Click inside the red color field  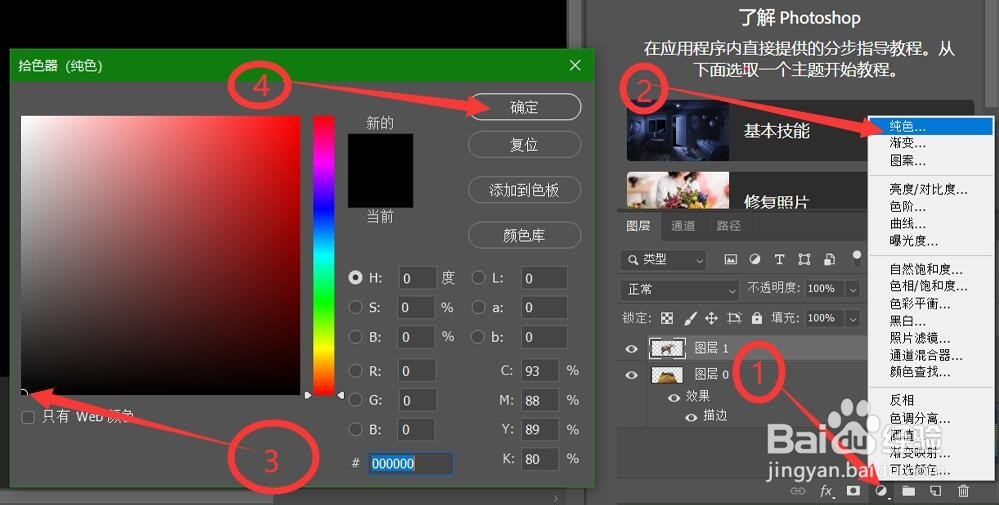pos(161,255)
